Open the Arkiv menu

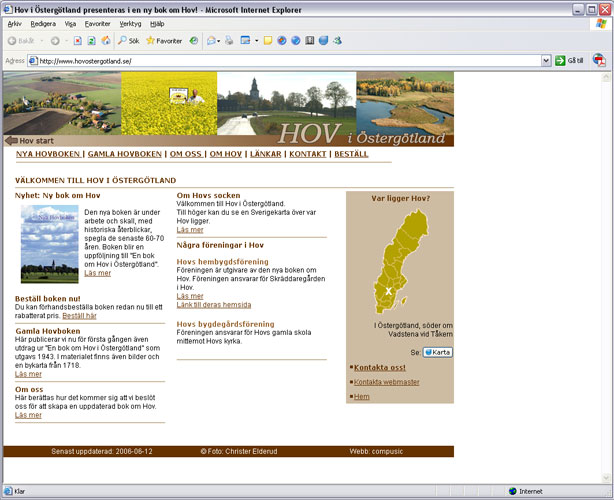coord(14,24)
